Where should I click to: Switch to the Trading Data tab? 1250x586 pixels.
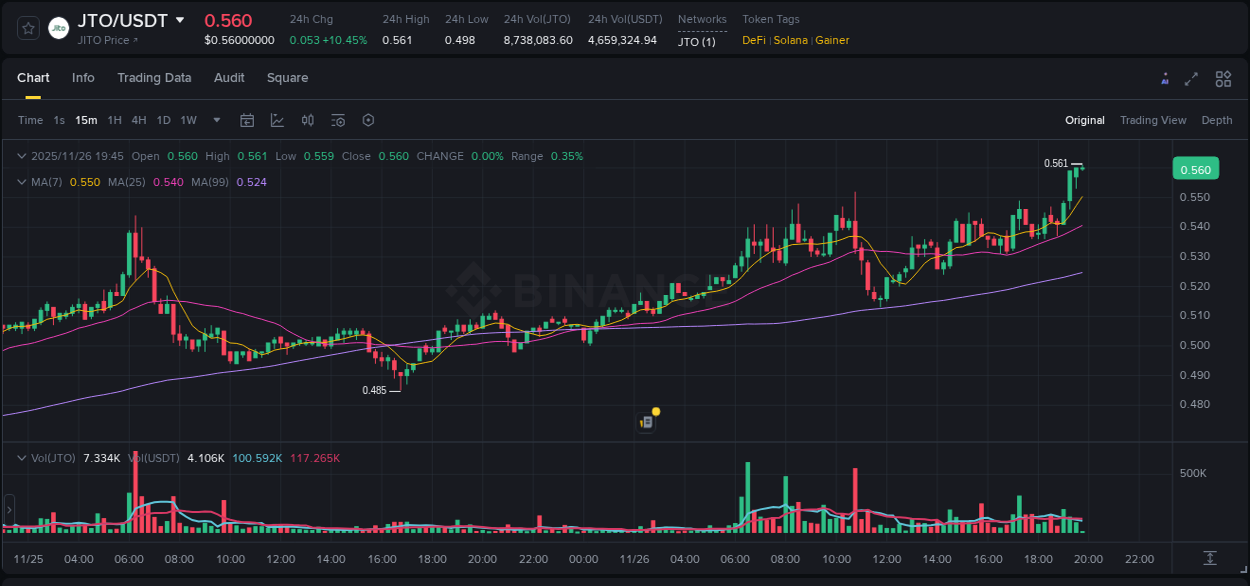154,78
